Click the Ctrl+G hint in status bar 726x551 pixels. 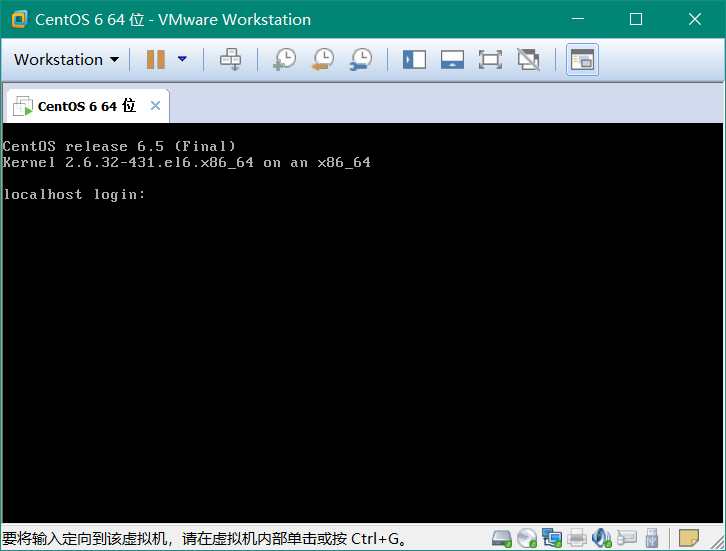pyautogui.click(x=375, y=538)
